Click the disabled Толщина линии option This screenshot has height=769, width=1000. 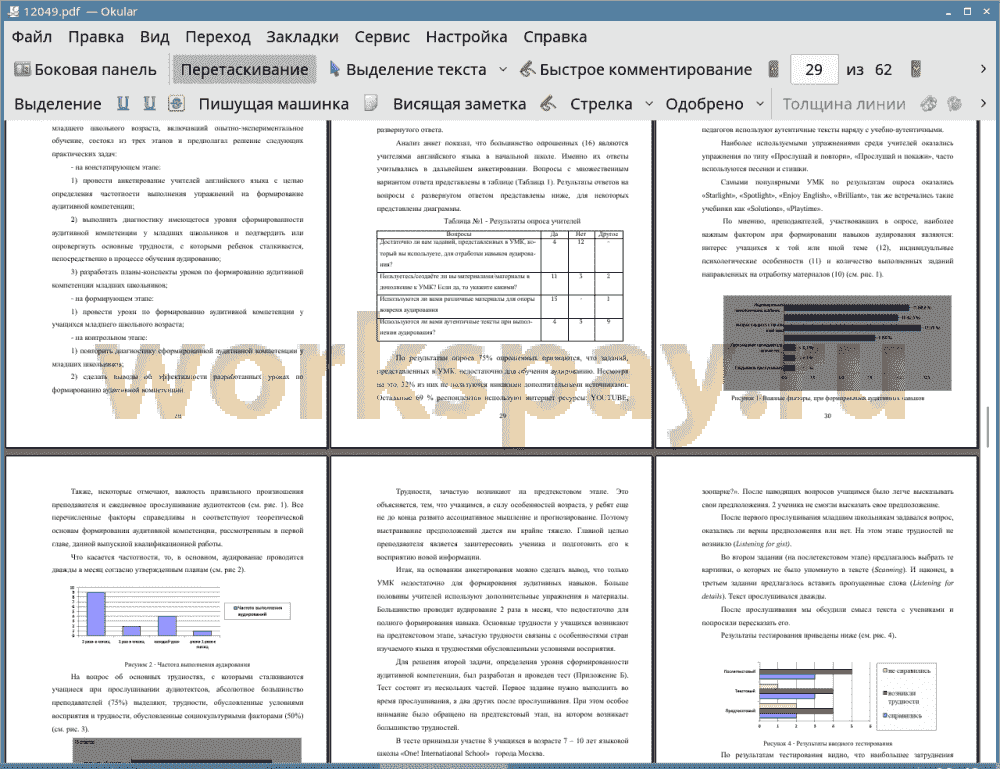coord(844,104)
